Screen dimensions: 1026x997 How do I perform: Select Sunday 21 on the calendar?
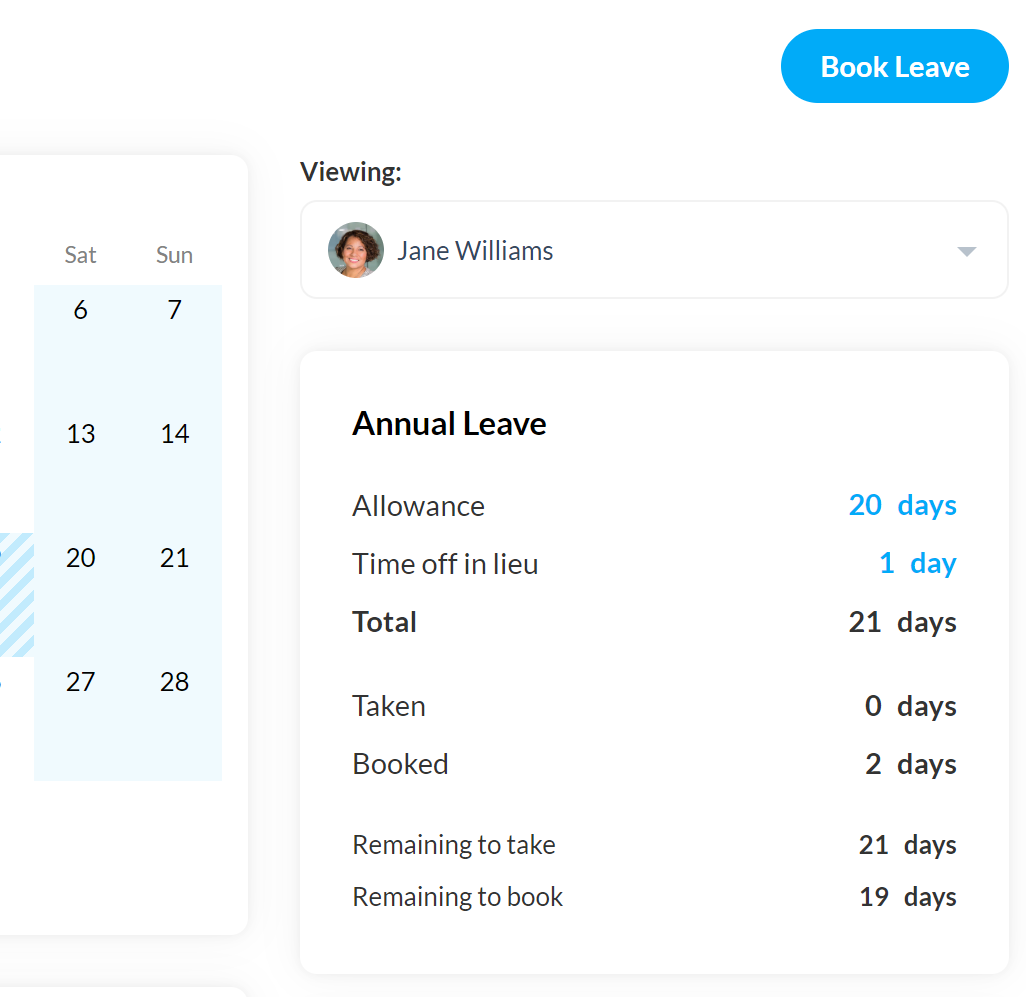pyautogui.click(x=175, y=595)
